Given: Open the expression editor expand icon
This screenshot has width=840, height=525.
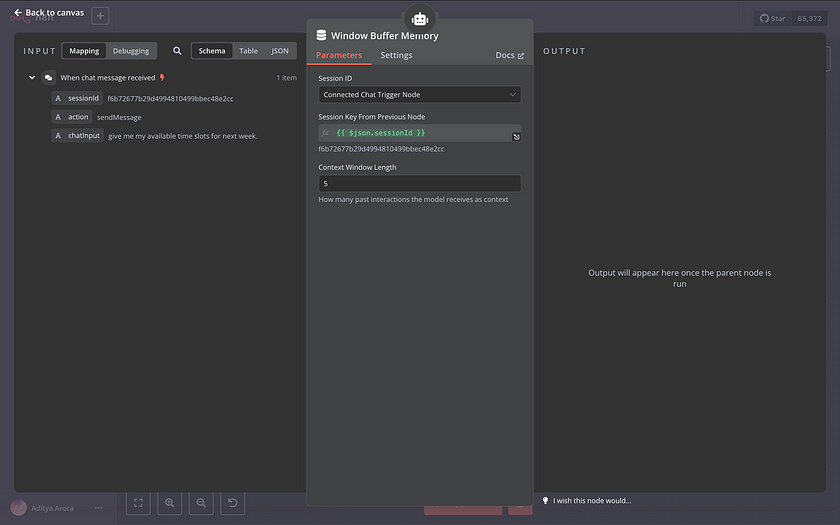Looking at the screenshot, I should (516, 137).
